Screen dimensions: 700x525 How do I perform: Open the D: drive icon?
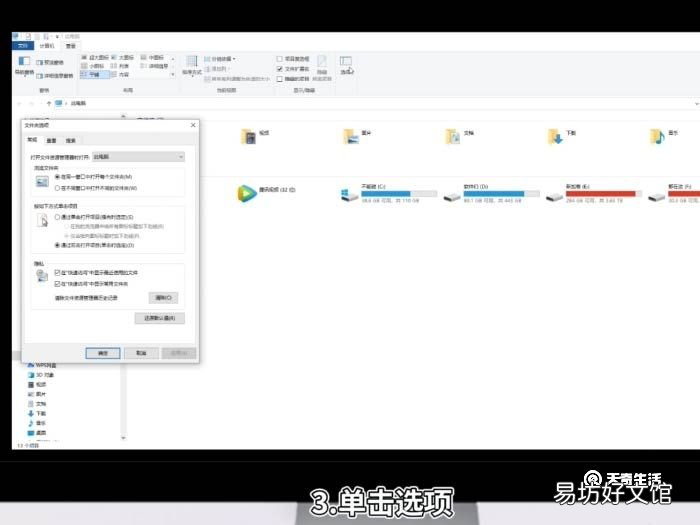click(x=452, y=196)
